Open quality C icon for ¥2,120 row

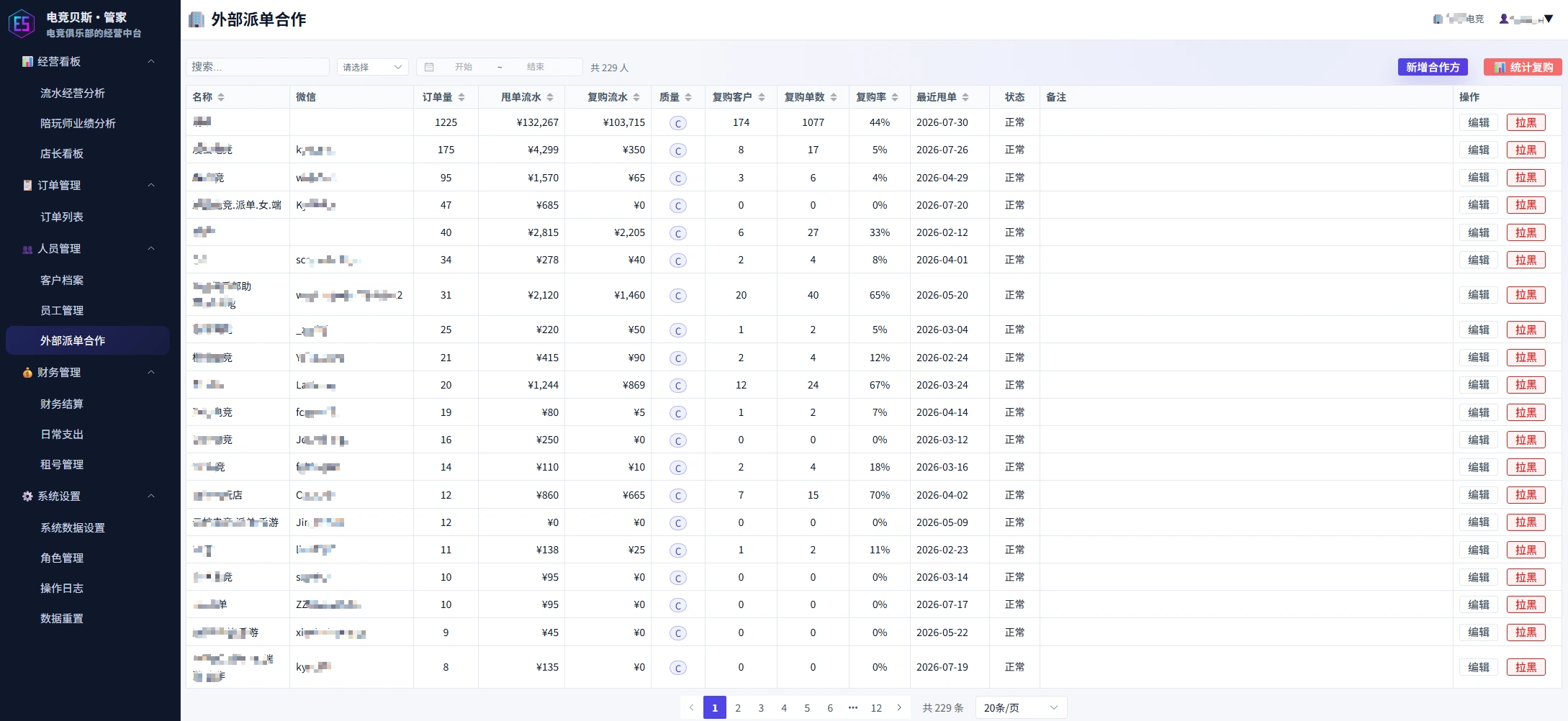677,296
